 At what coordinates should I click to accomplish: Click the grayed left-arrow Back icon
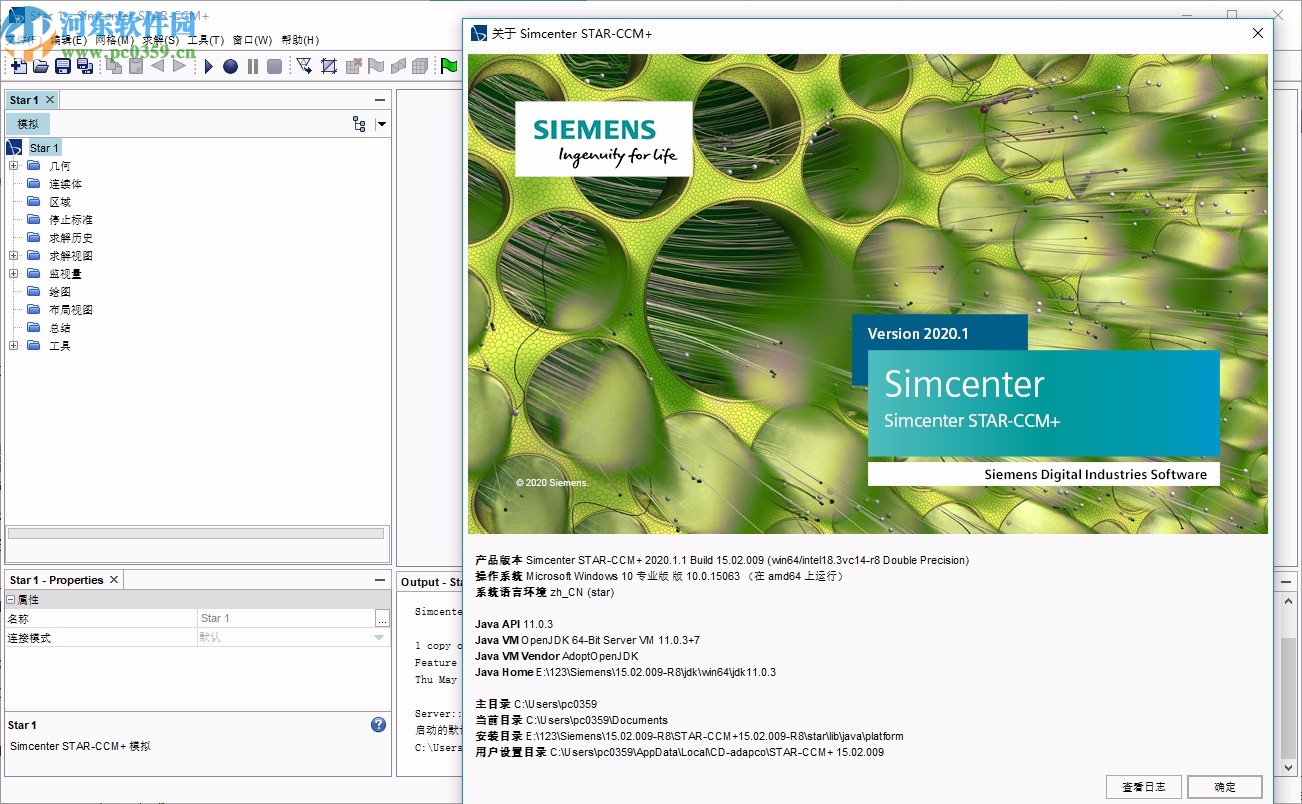tap(157, 66)
